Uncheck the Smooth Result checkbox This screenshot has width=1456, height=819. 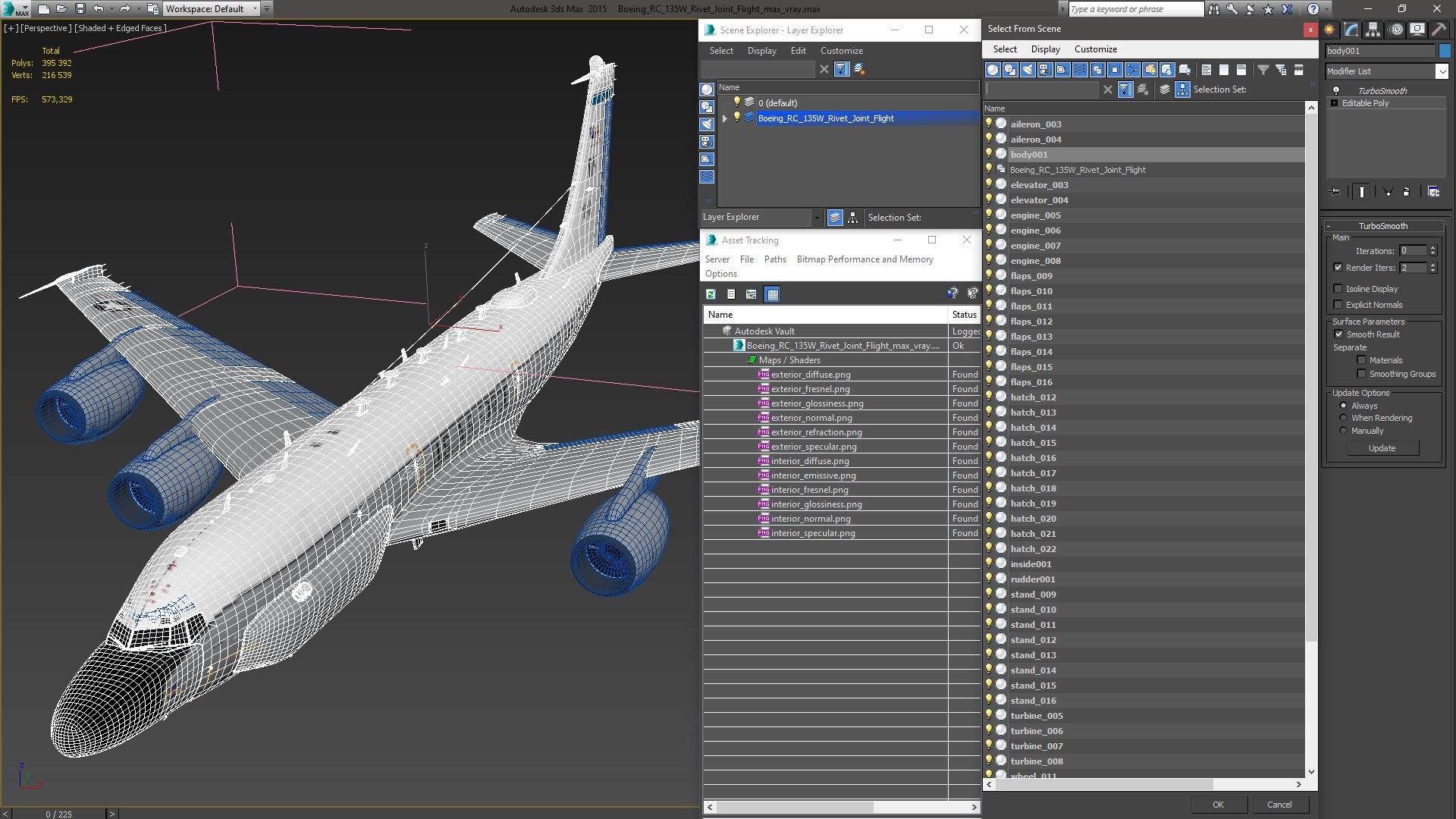1338,334
